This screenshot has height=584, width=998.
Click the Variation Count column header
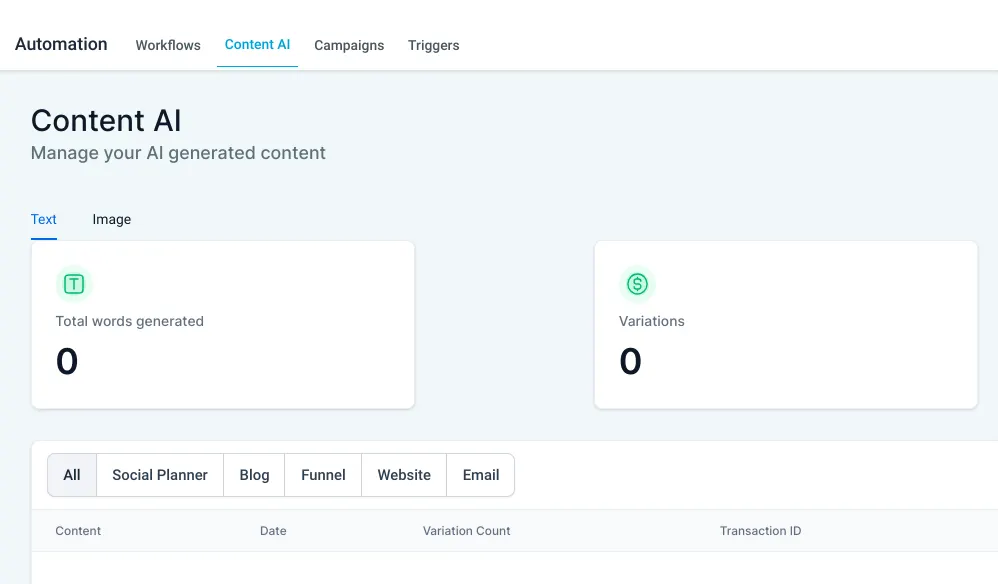point(467,531)
